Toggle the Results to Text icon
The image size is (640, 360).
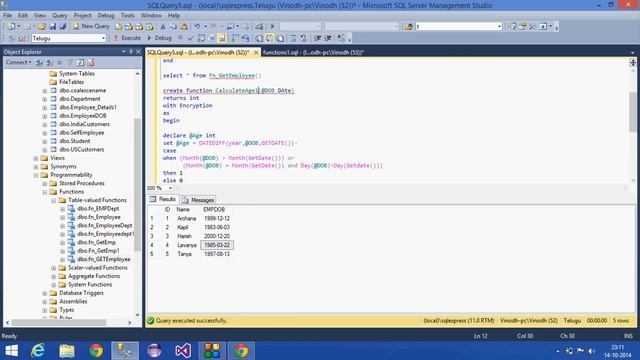(259, 38)
